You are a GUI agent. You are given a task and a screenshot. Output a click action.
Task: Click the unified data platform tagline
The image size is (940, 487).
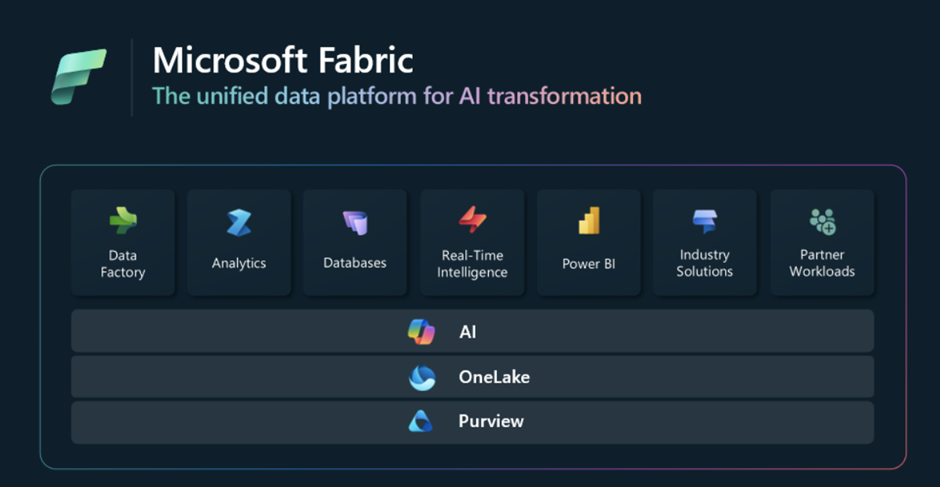tap(396, 97)
